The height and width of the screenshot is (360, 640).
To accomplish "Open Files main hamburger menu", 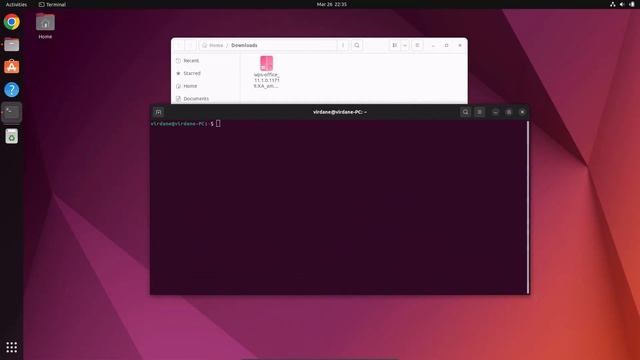I will point(417,45).
